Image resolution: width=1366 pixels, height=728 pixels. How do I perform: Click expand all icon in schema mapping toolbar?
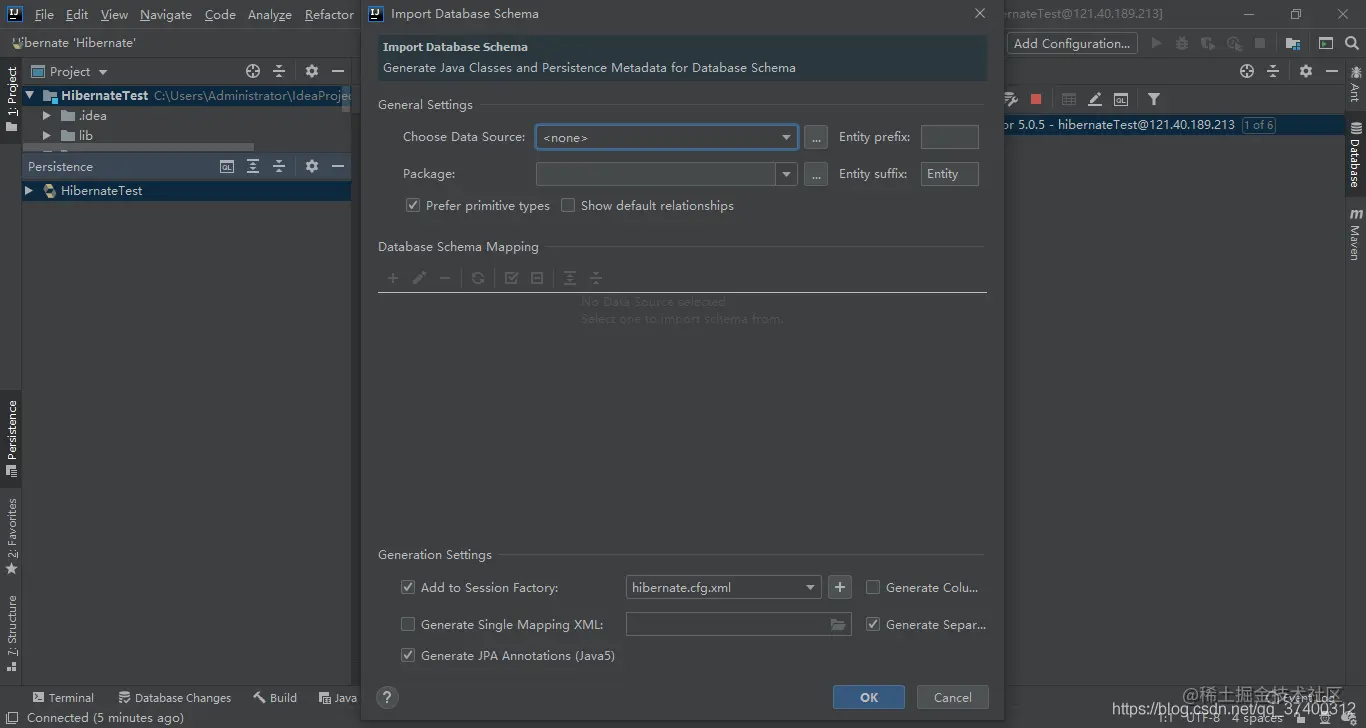570,278
